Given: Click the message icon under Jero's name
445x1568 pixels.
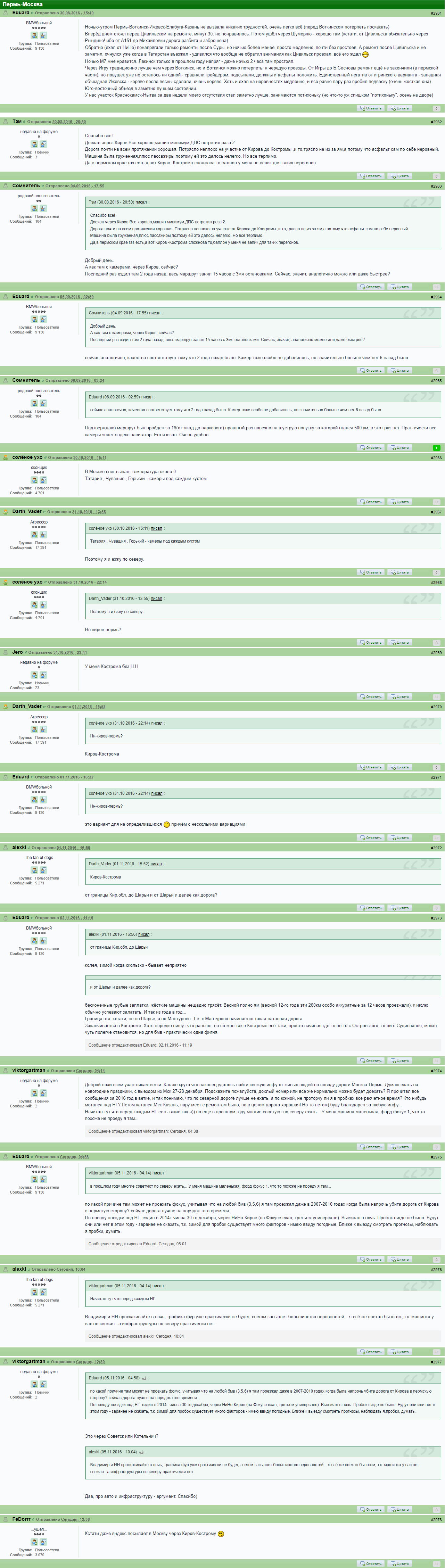Looking at the screenshot, I should 43,675.
